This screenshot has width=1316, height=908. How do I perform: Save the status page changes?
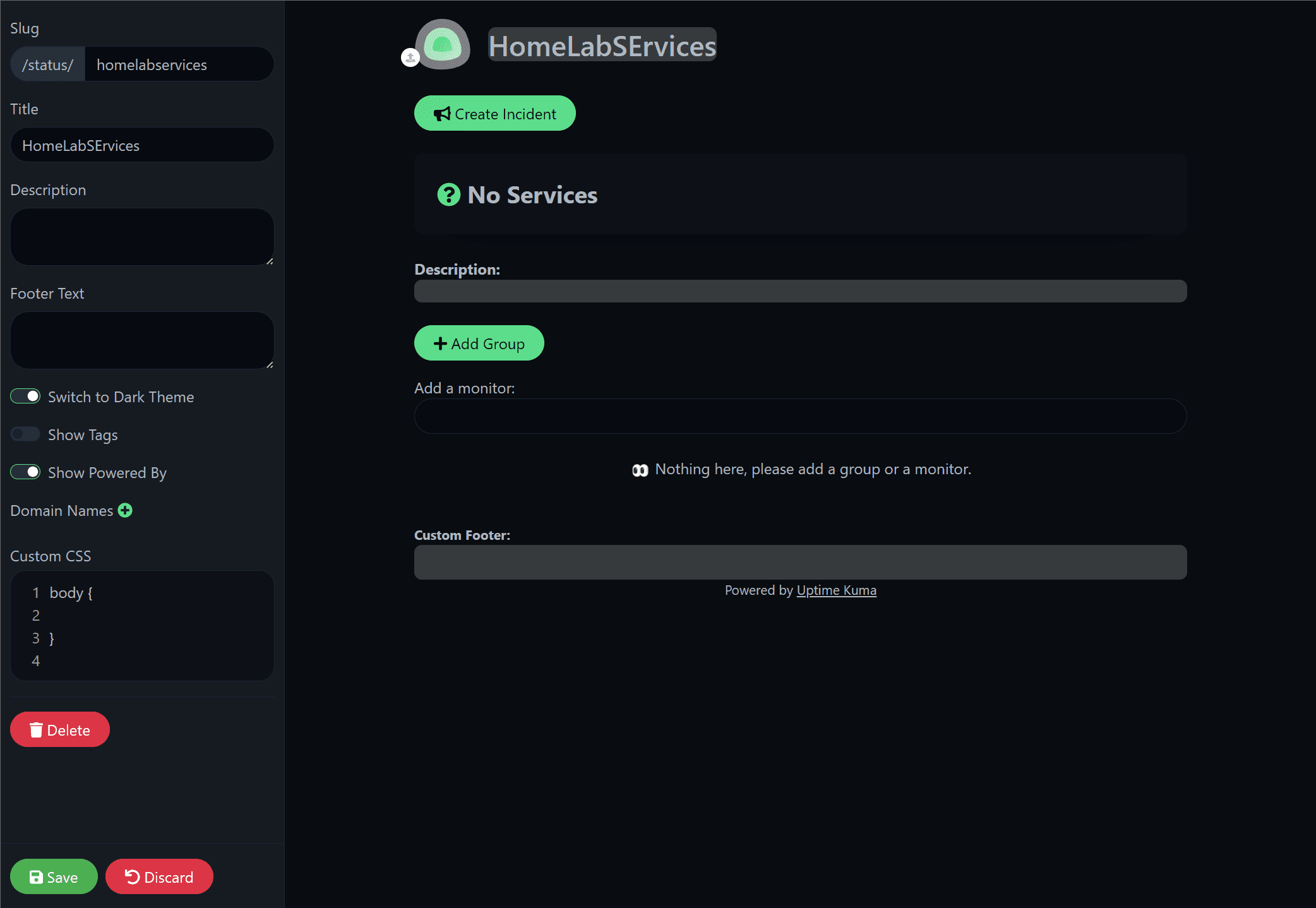coord(54,877)
